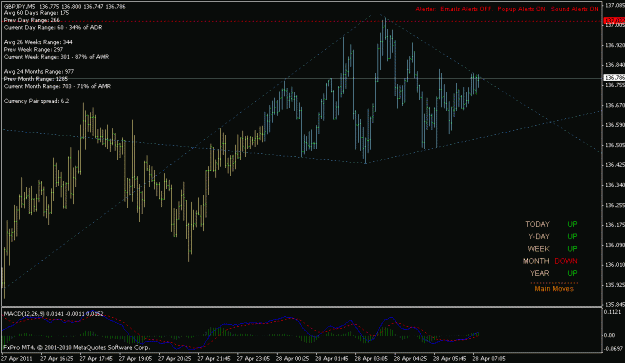This screenshot has height=363, width=625.
Task: Click the 0.1121 value on MACD scale
Action: click(614, 311)
